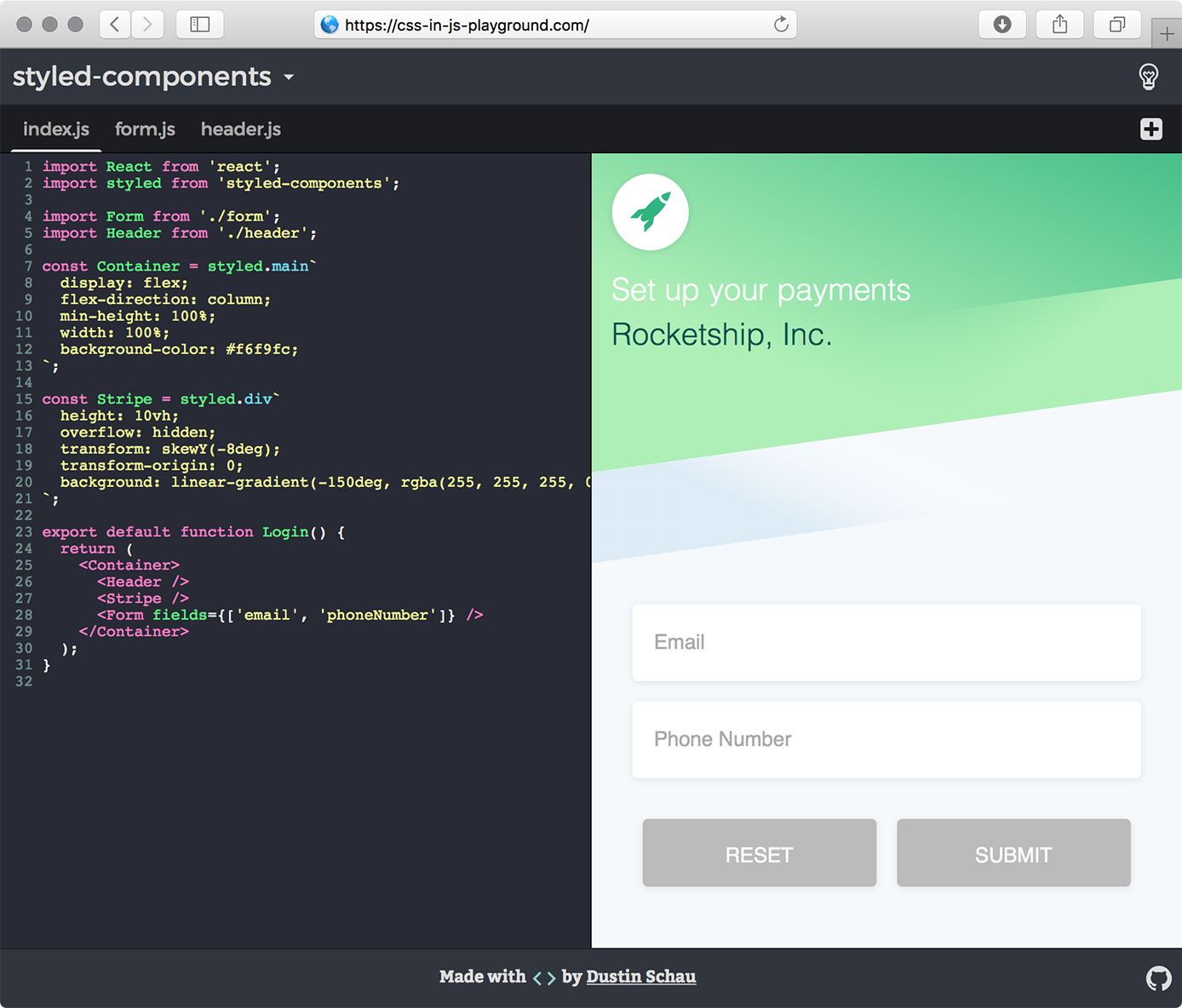Switch to the header.js tab
The image size is (1182, 1008).
coord(241,129)
